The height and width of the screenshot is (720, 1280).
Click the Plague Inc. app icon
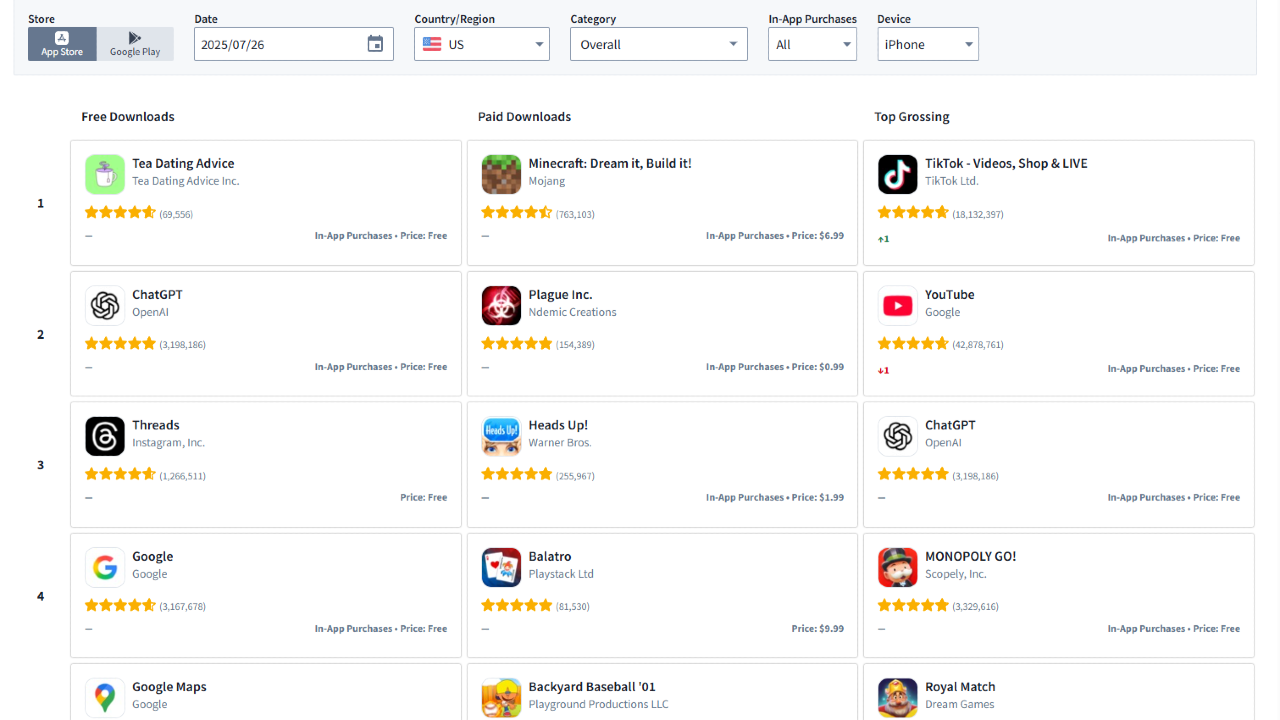[x=500, y=305]
